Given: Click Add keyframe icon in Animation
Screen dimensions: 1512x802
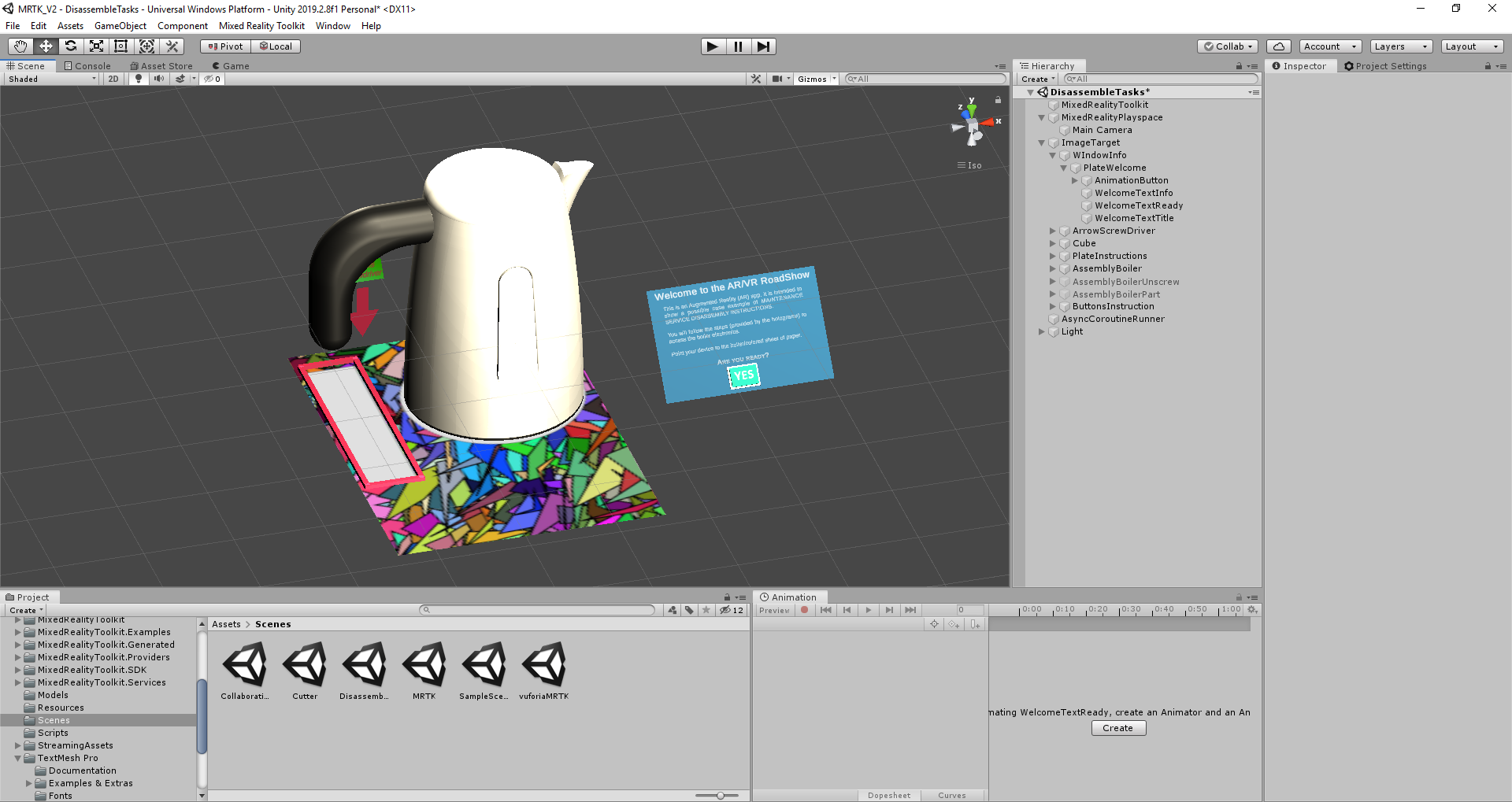Looking at the screenshot, I should pyautogui.click(x=954, y=624).
